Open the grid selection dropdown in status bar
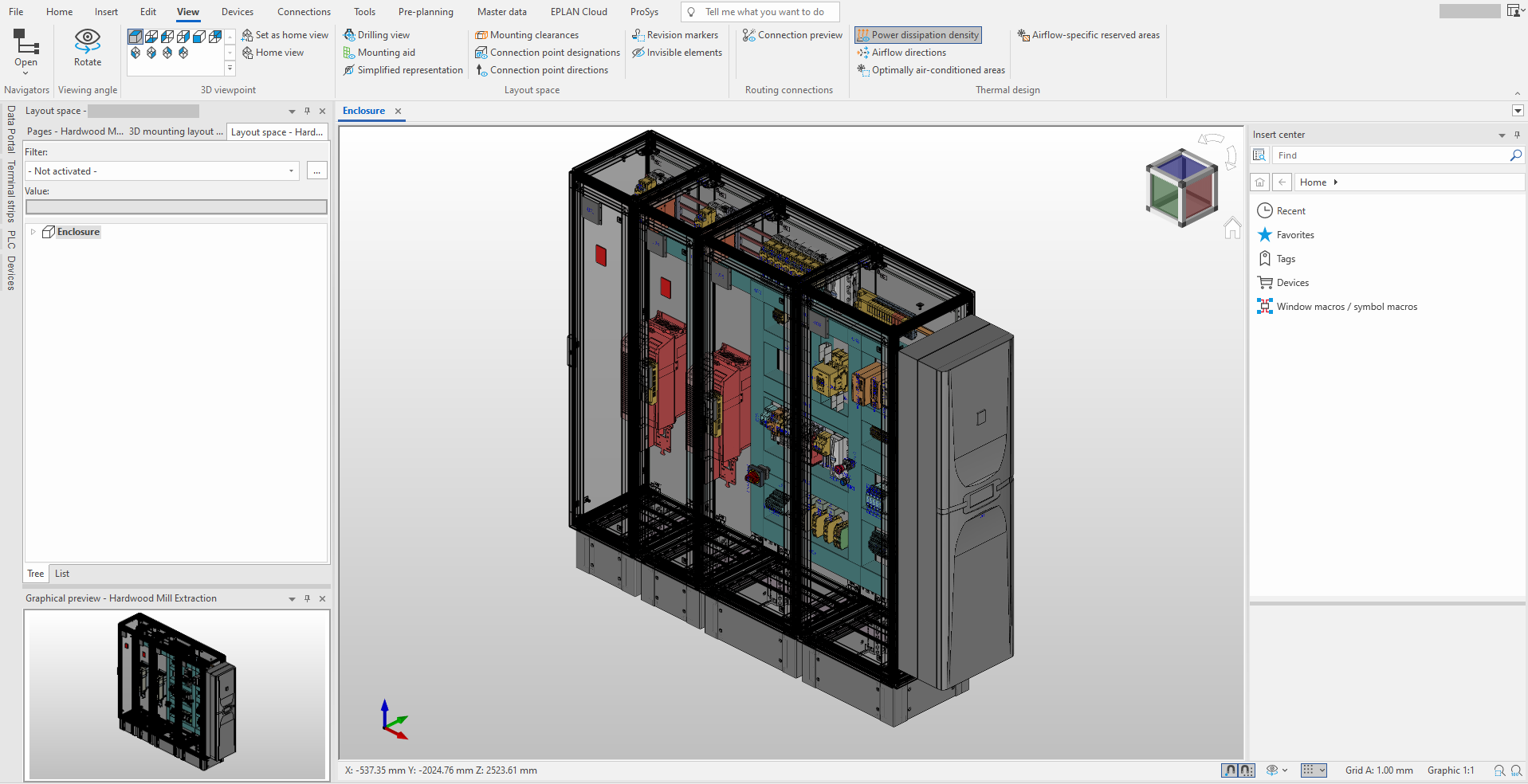 click(x=1322, y=770)
